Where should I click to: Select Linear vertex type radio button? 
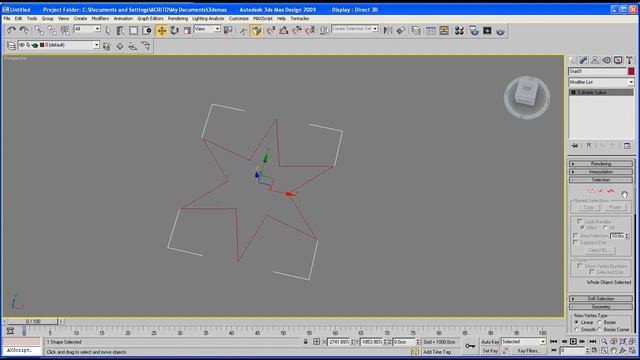[577, 322]
